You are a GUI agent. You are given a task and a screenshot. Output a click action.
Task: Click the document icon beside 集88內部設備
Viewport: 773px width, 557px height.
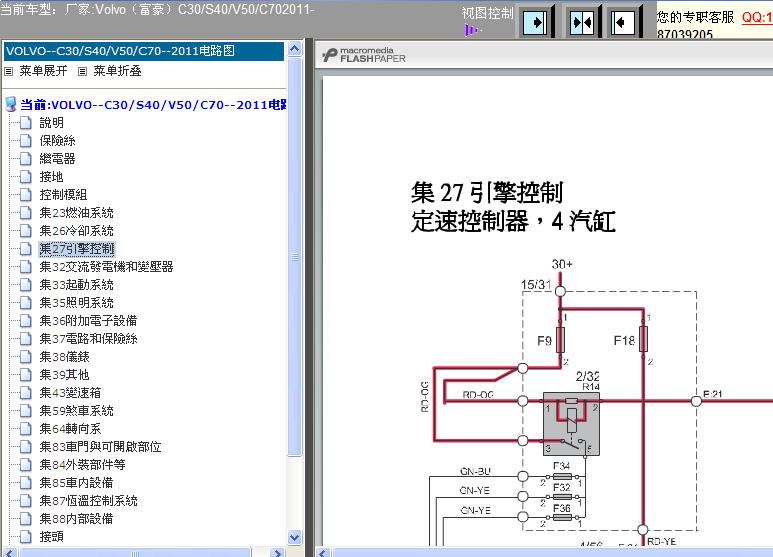tap(26, 519)
